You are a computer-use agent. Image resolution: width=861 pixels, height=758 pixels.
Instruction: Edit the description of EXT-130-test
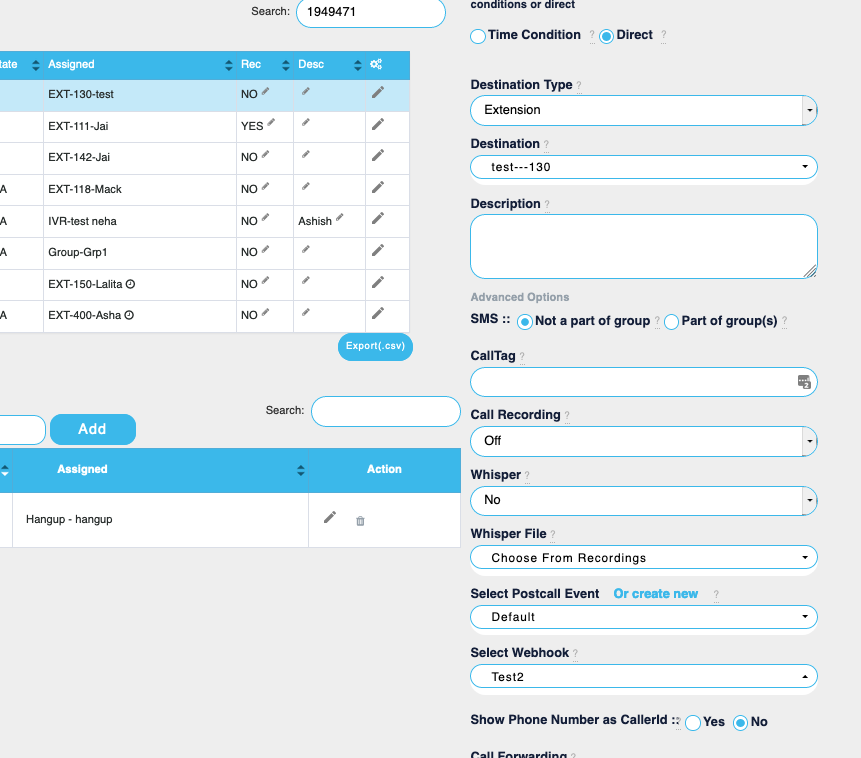(x=306, y=92)
